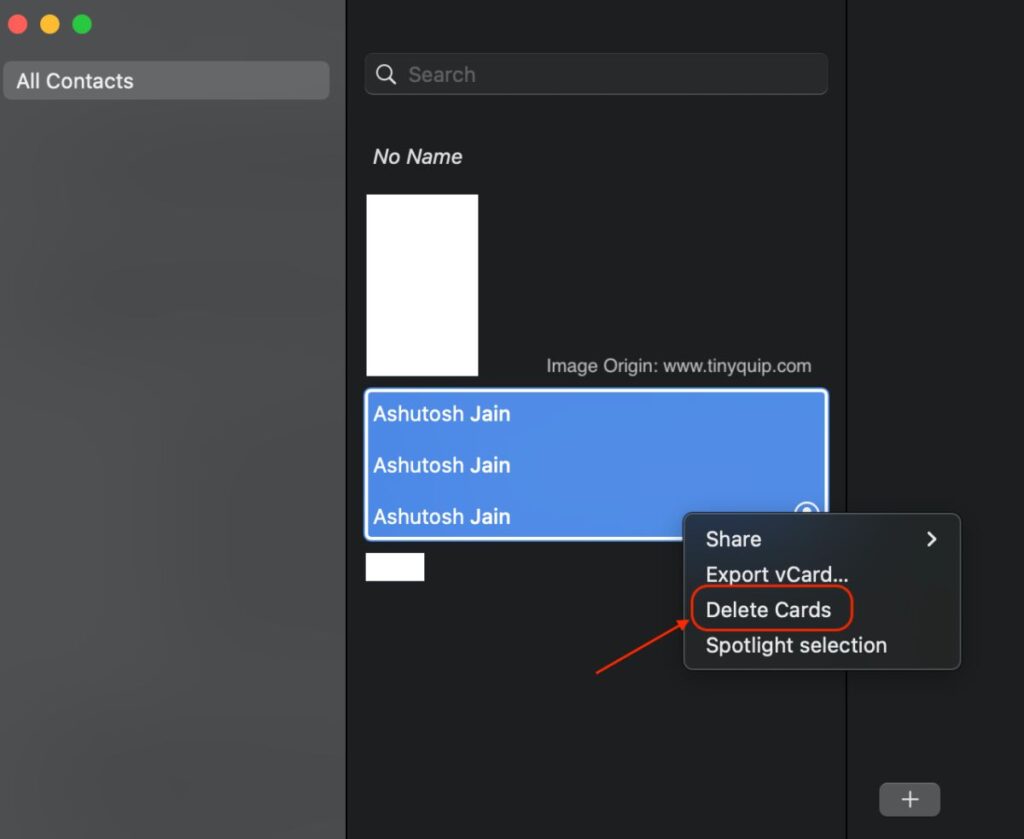Click the circular person indicator on the selected card
1024x839 pixels.
pos(806,512)
